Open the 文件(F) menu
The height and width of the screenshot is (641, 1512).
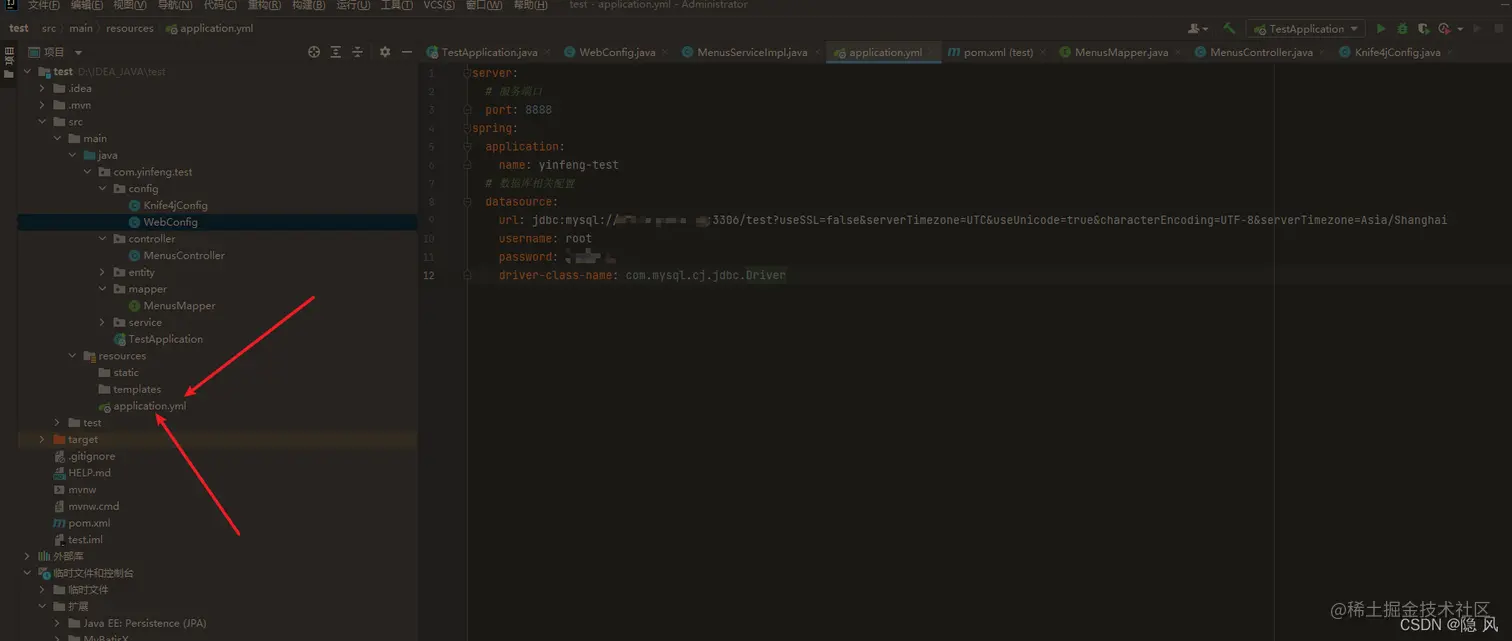(x=45, y=5)
